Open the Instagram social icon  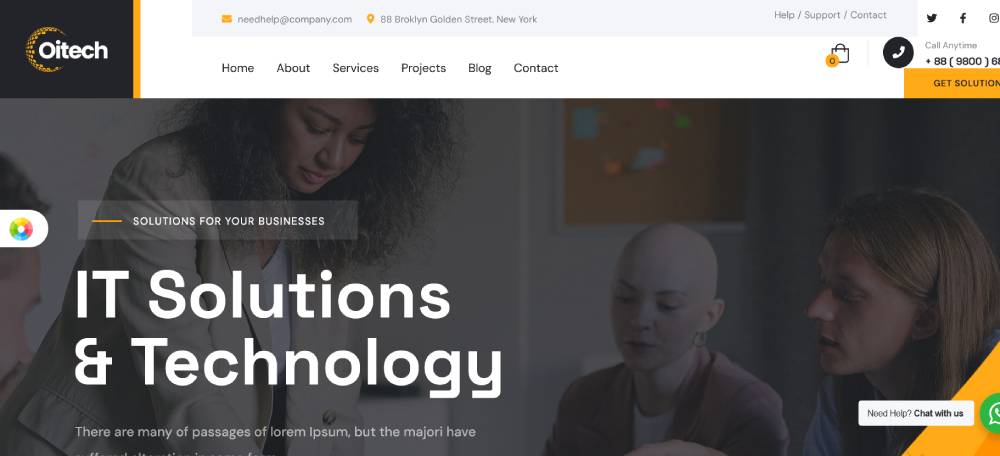994,18
